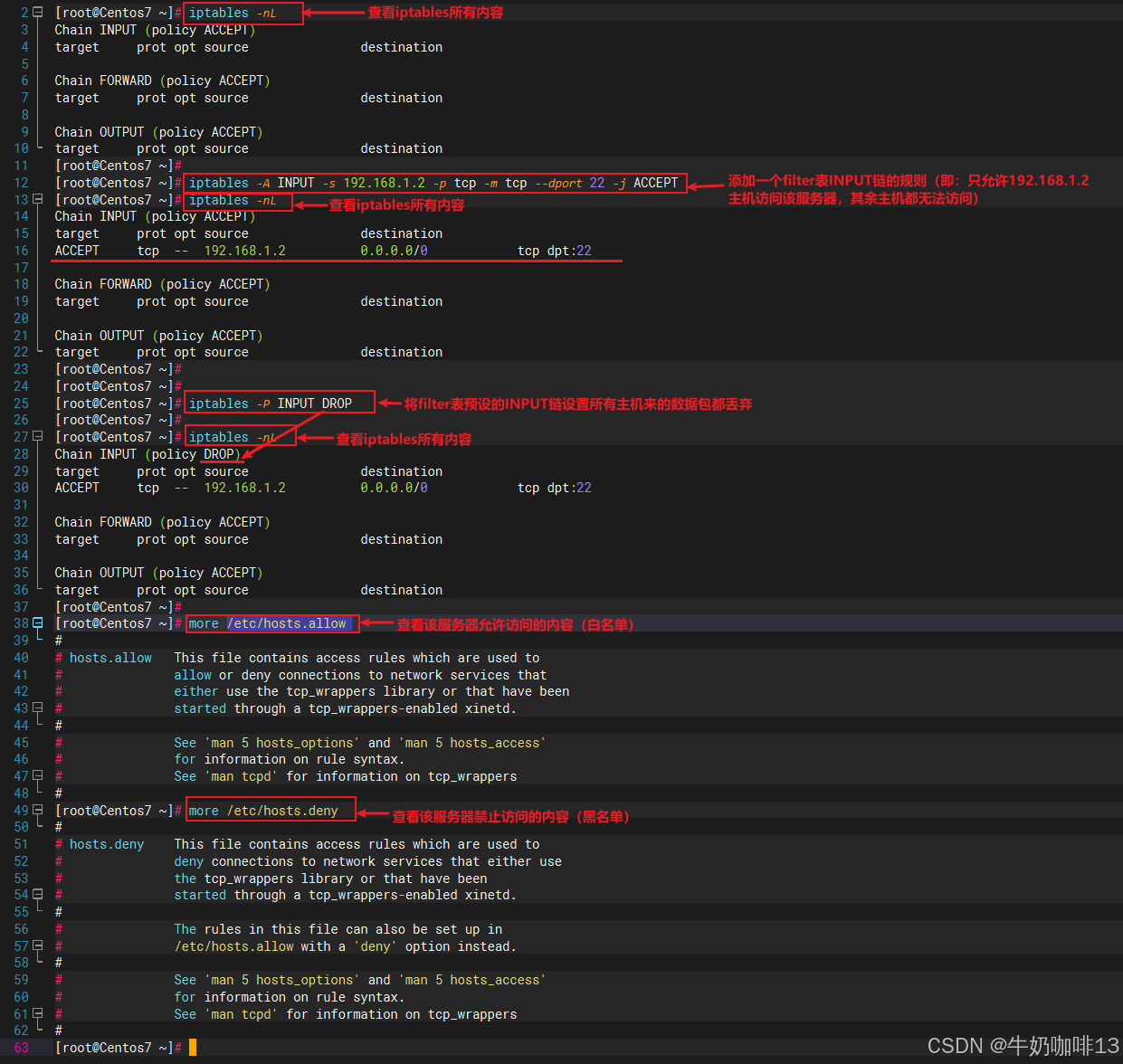Click the orange cursor at the line 63 prompt
1123x1064 pixels.
[x=192, y=1048]
